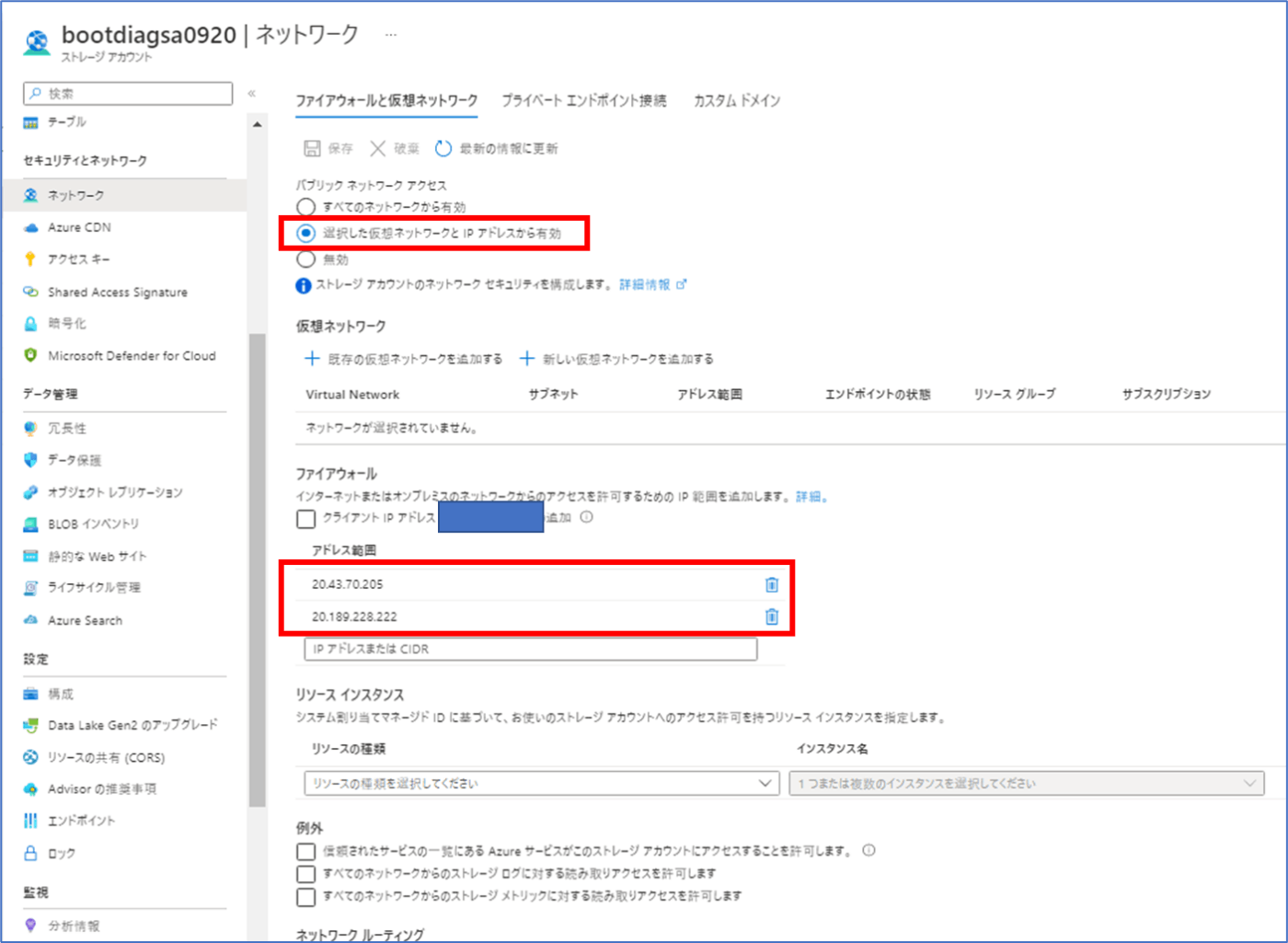Check storage メトリック read access exception
Viewport: 1288px width, 943px height.
[x=306, y=896]
